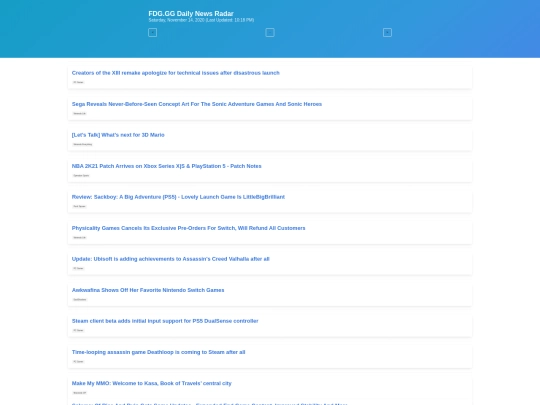Click source tag under Make My MMO headline

80,392
